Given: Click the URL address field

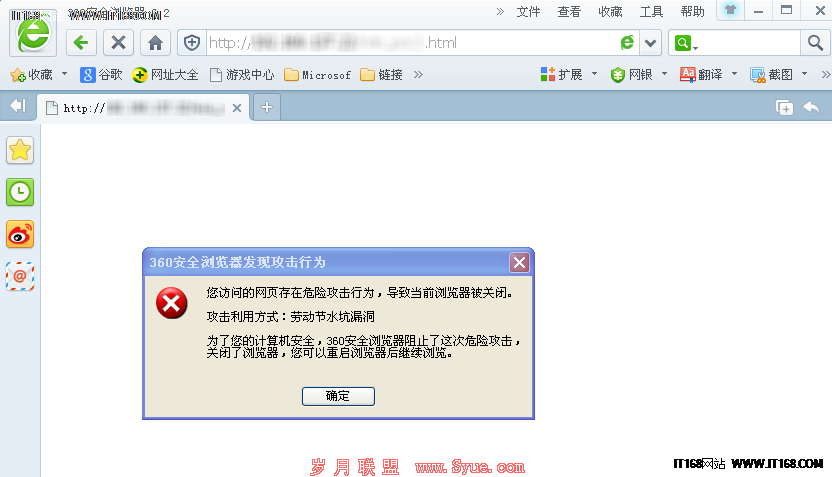Looking at the screenshot, I should click(x=411, y=43).
